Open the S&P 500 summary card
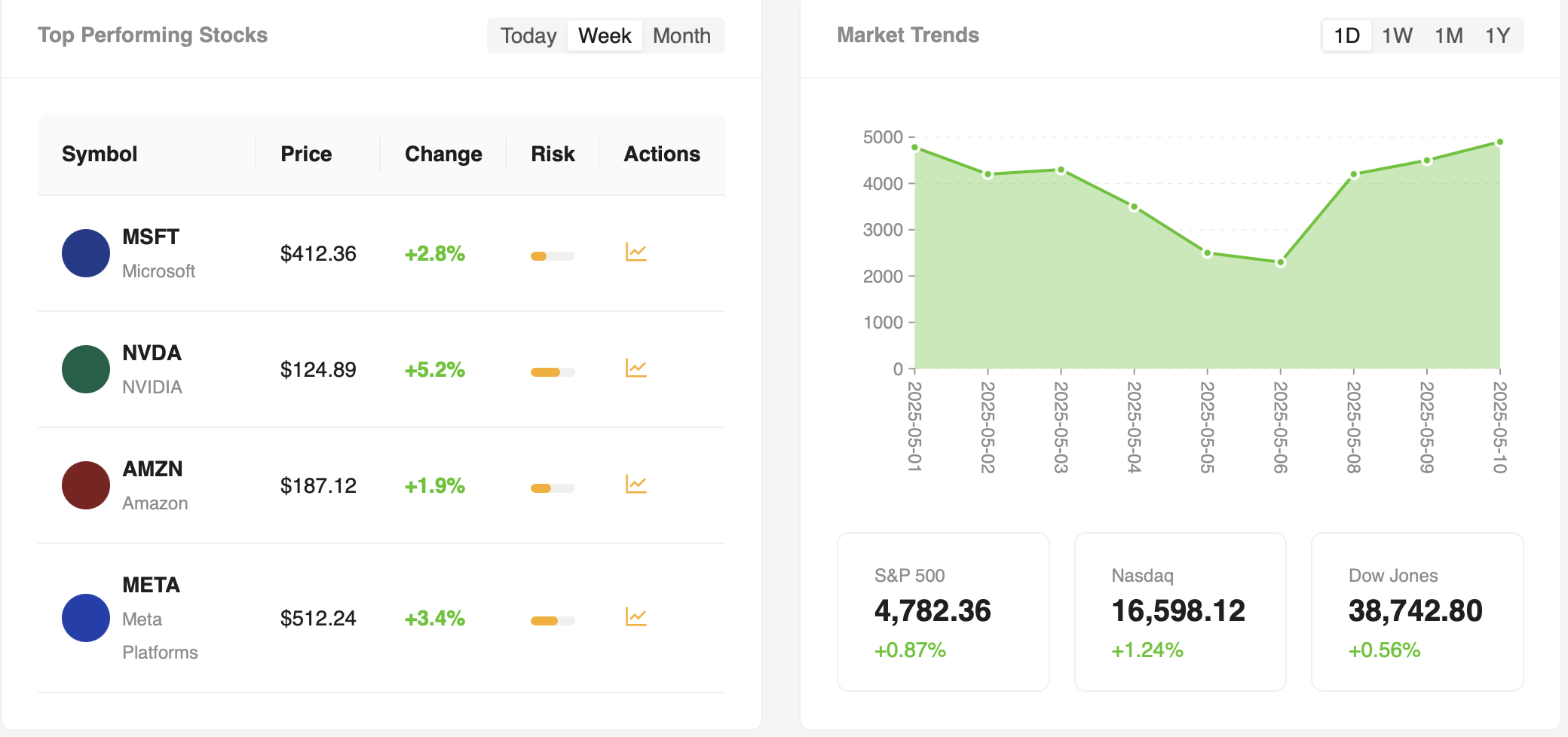 click(942, 612)
